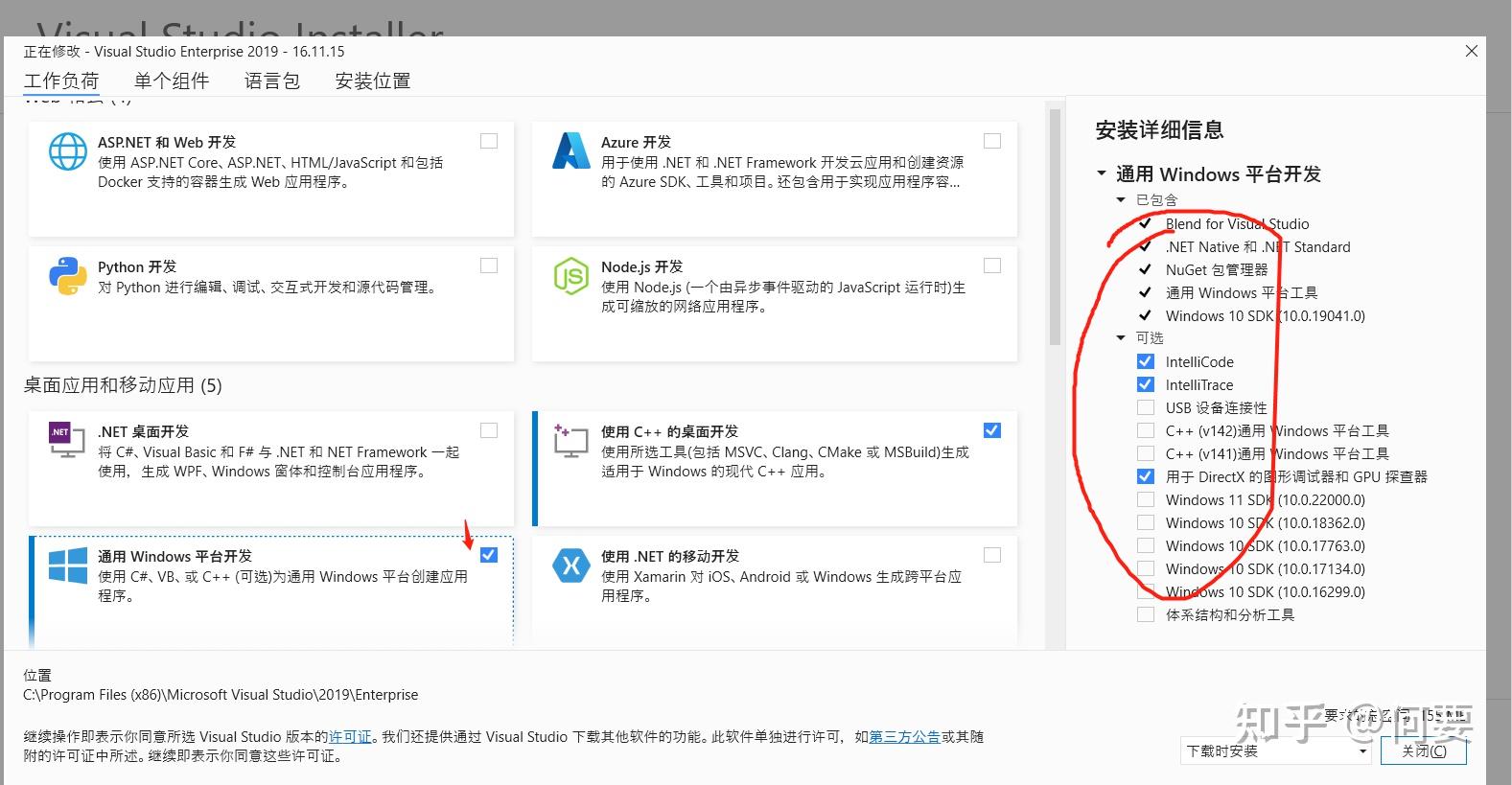The width and height of the screenshot is (1512, 785).
Task: Open the 许可证 license link
Action: [350, 736]
